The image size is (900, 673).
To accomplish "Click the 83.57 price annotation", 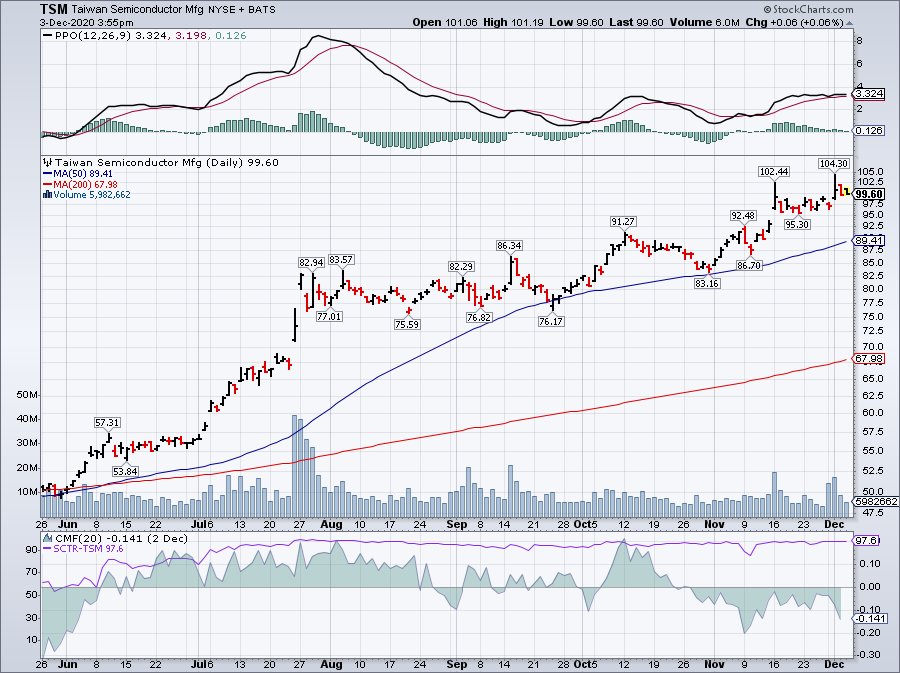I will point(342,260).
